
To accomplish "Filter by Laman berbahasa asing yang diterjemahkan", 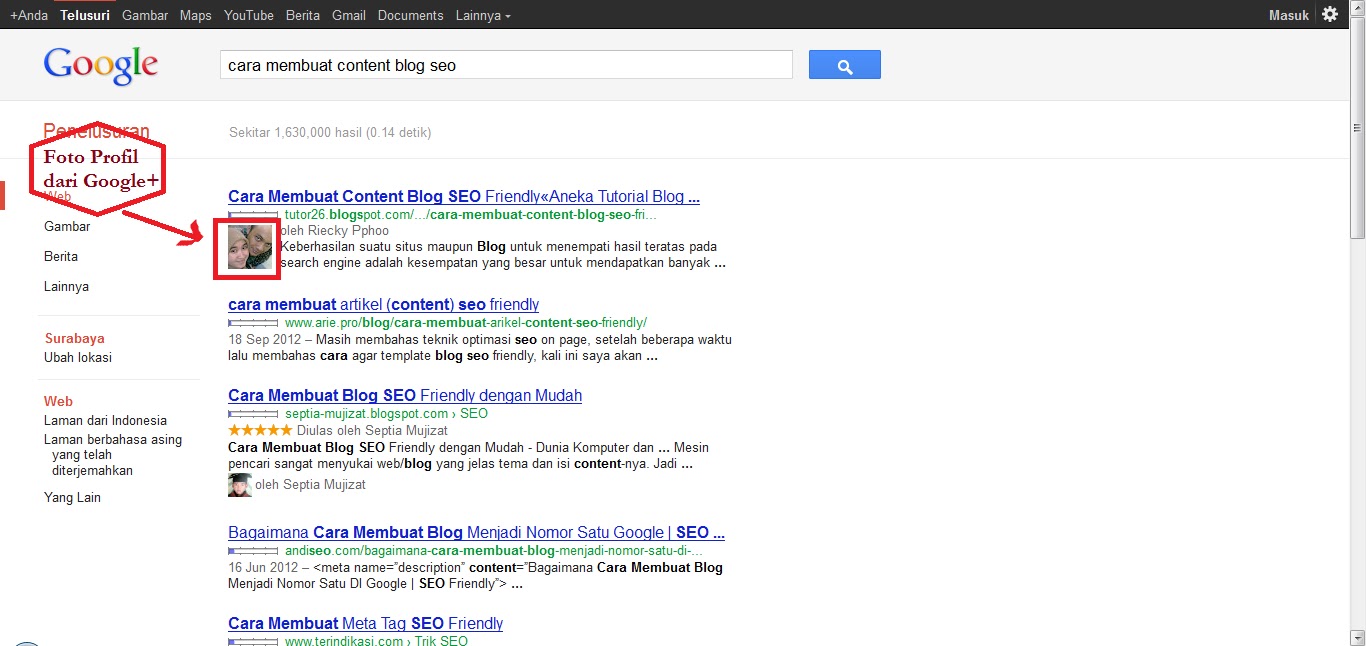I will (113, 455).
